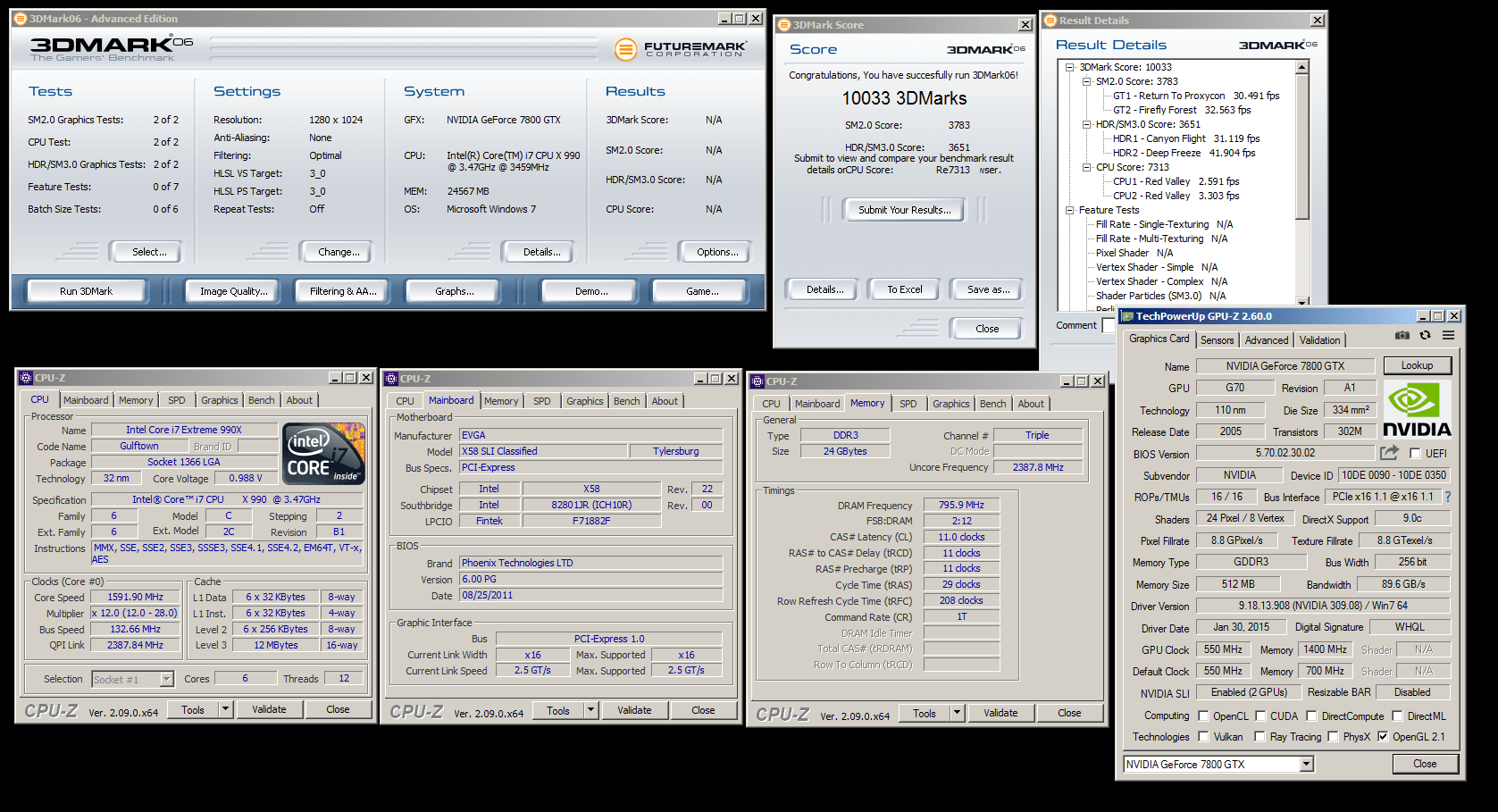
Task: Click the NVIDIA logo in GPU-Z
Action: coord(1417,409)
